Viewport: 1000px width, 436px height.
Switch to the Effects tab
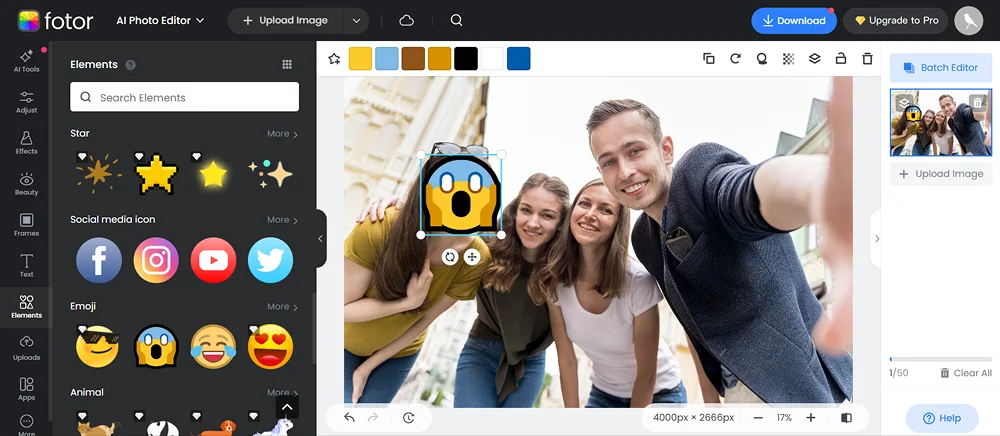click(x=27, y=142)
